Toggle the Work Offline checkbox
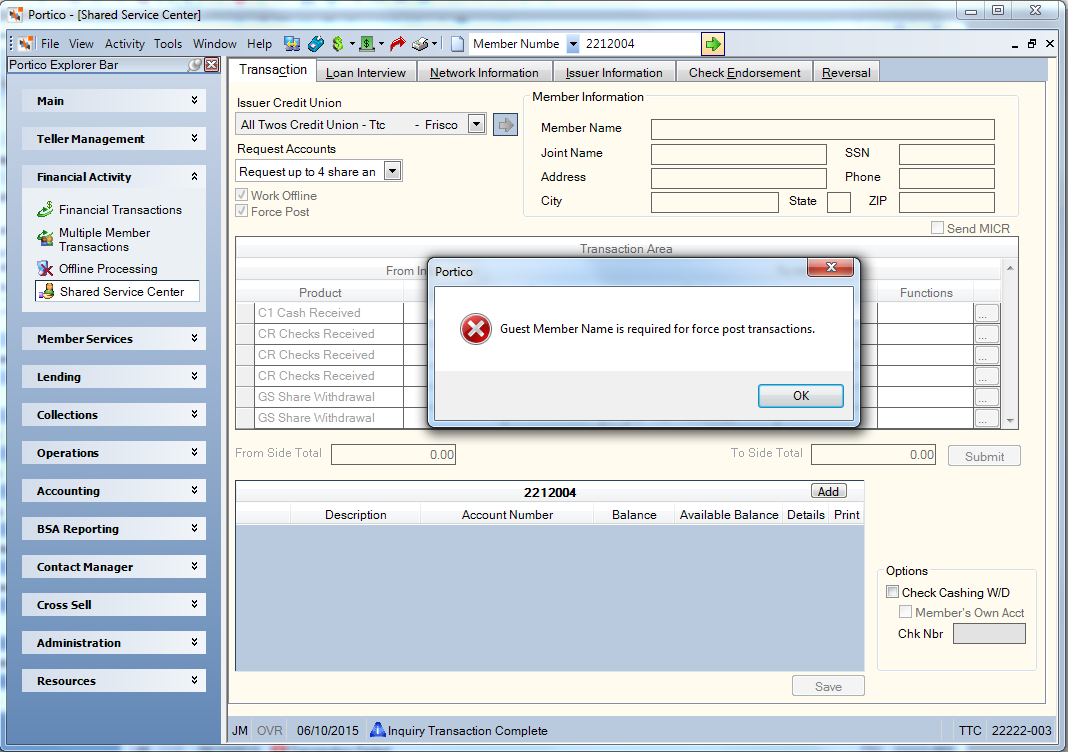Image resolution: width=1068 pixels, height=752 pixels. 241,195
